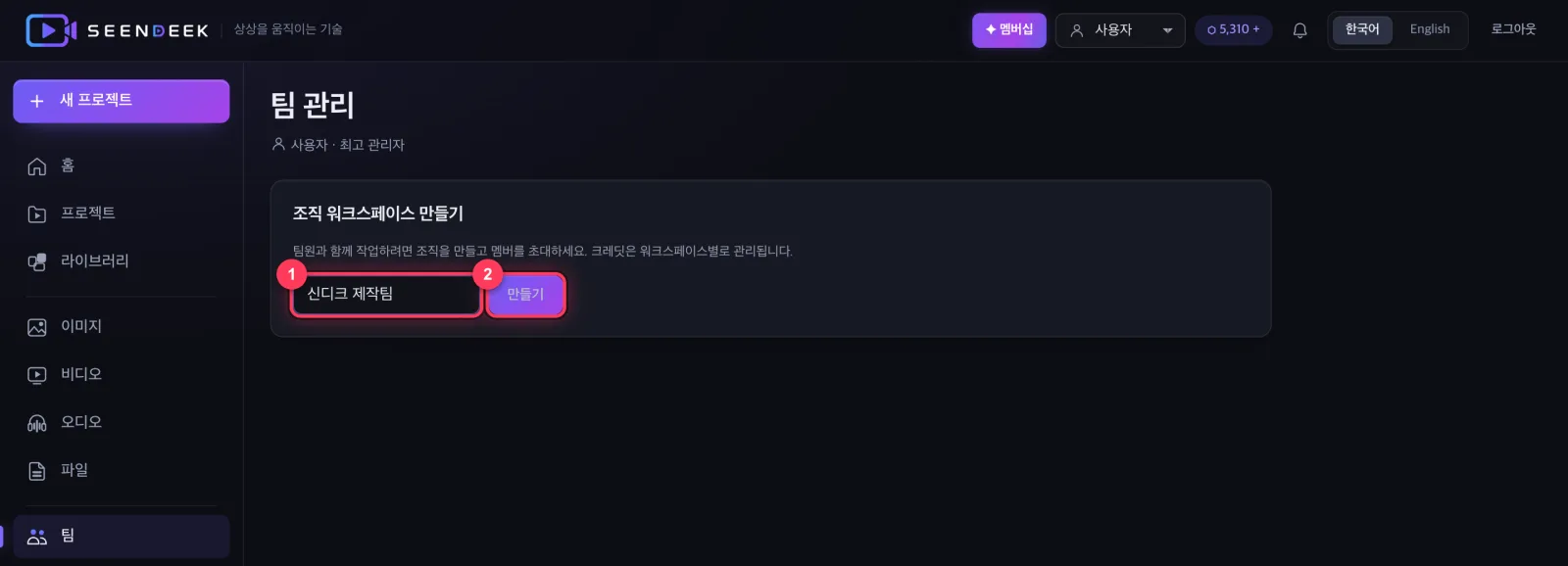
Task: Open the 5,310 credits balance pill
Action: pyautogui.click(x=1234, y=29)
